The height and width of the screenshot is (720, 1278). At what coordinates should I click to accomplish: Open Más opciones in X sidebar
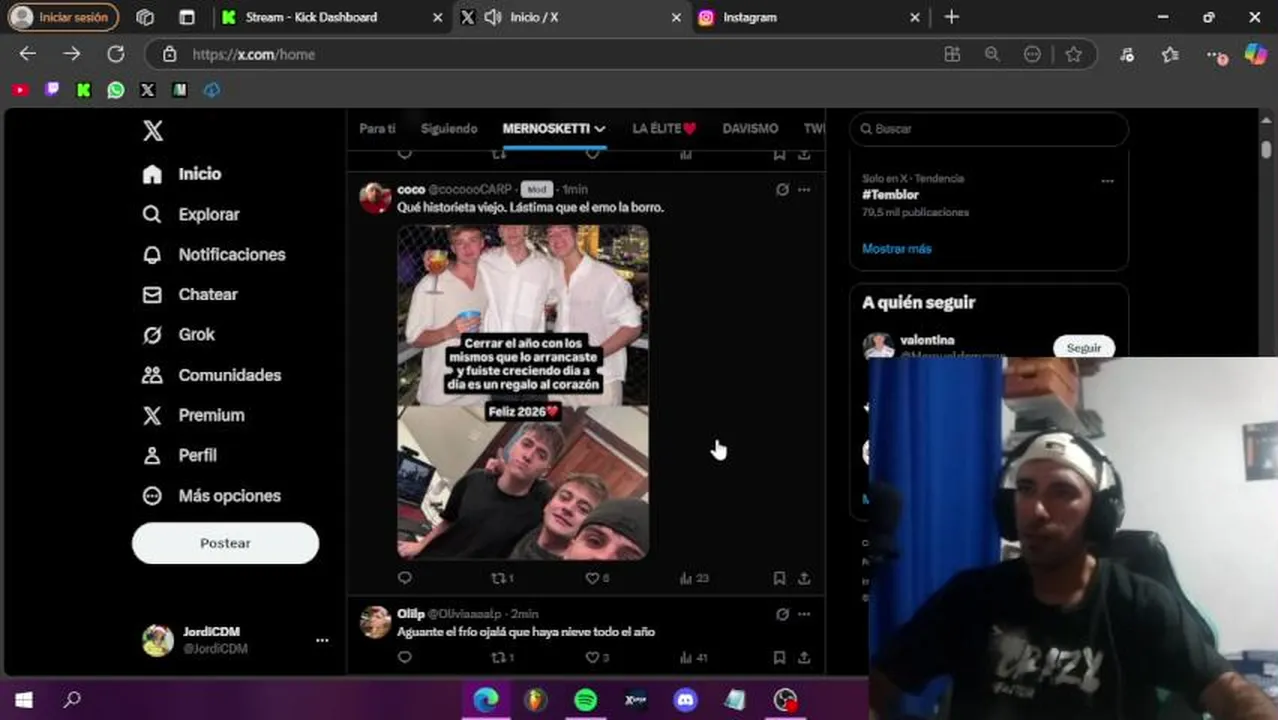click(210, 496)
